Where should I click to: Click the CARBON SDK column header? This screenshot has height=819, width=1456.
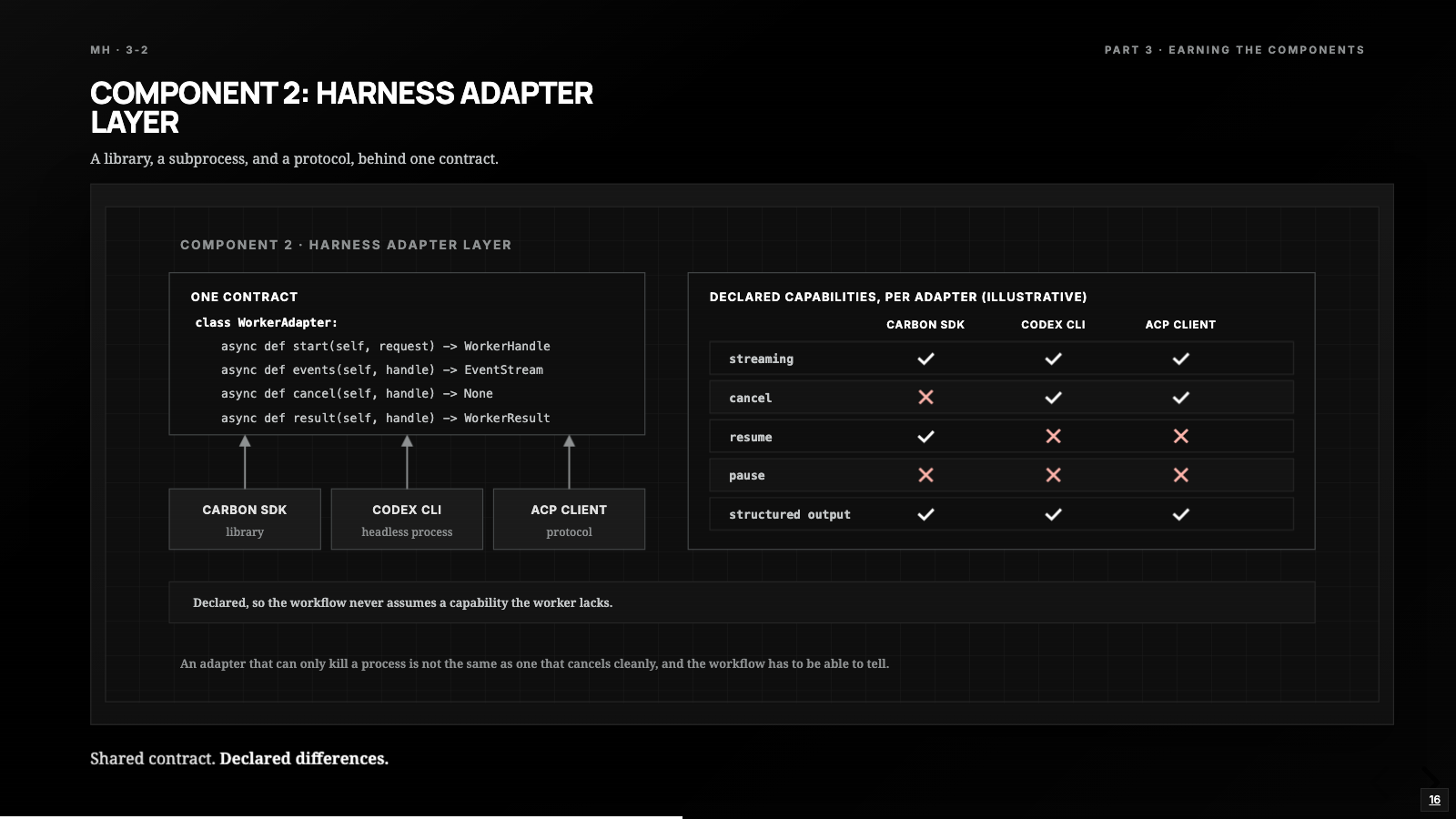[x=925, y=325]
